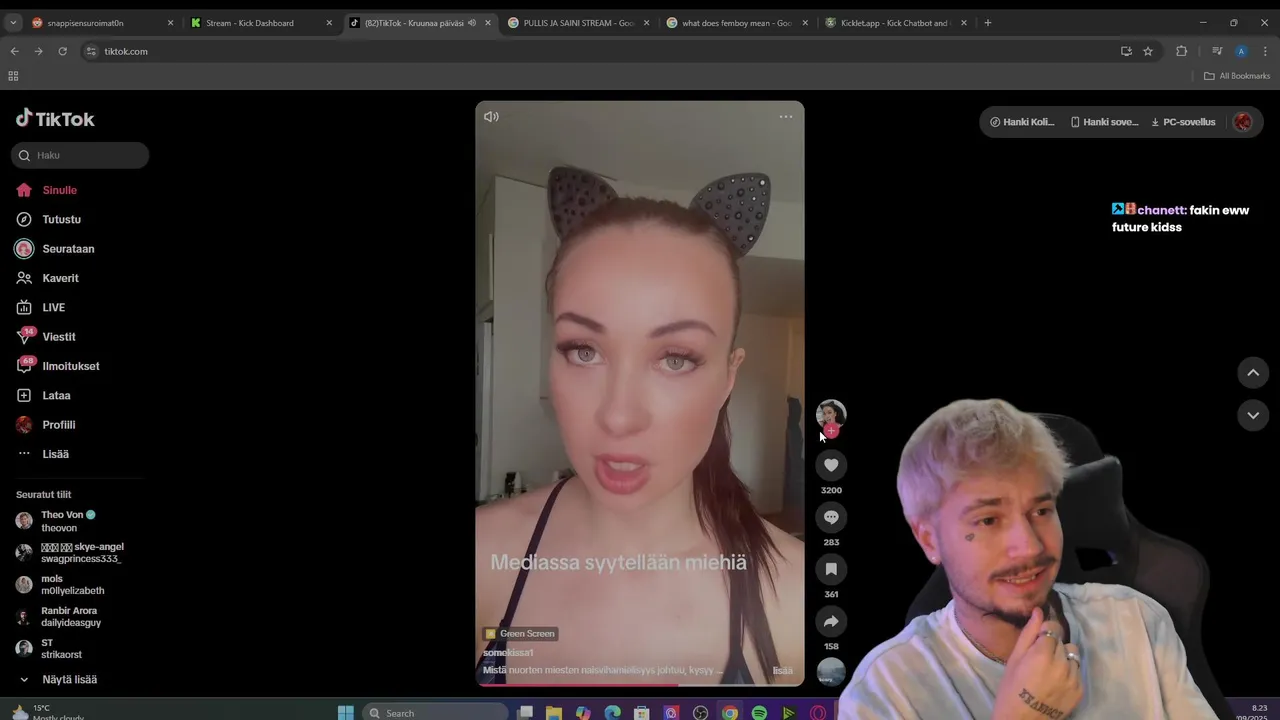Open the somekissa1 username on video
1280x720 pixels.
tap(508, 653)
